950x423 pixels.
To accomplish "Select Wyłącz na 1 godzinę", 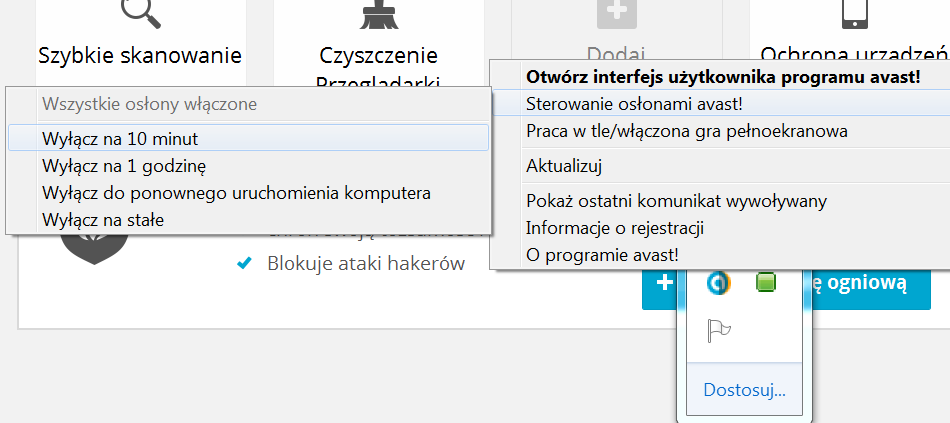I will [x=248, y=165].
